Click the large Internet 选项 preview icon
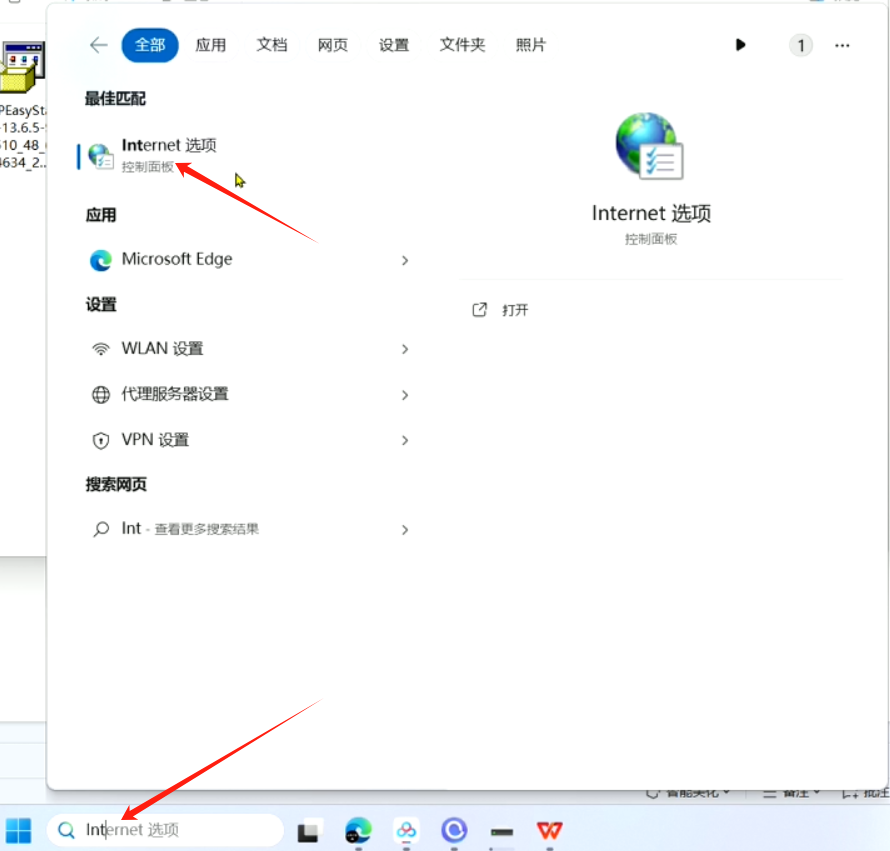 tap(650, 146)
